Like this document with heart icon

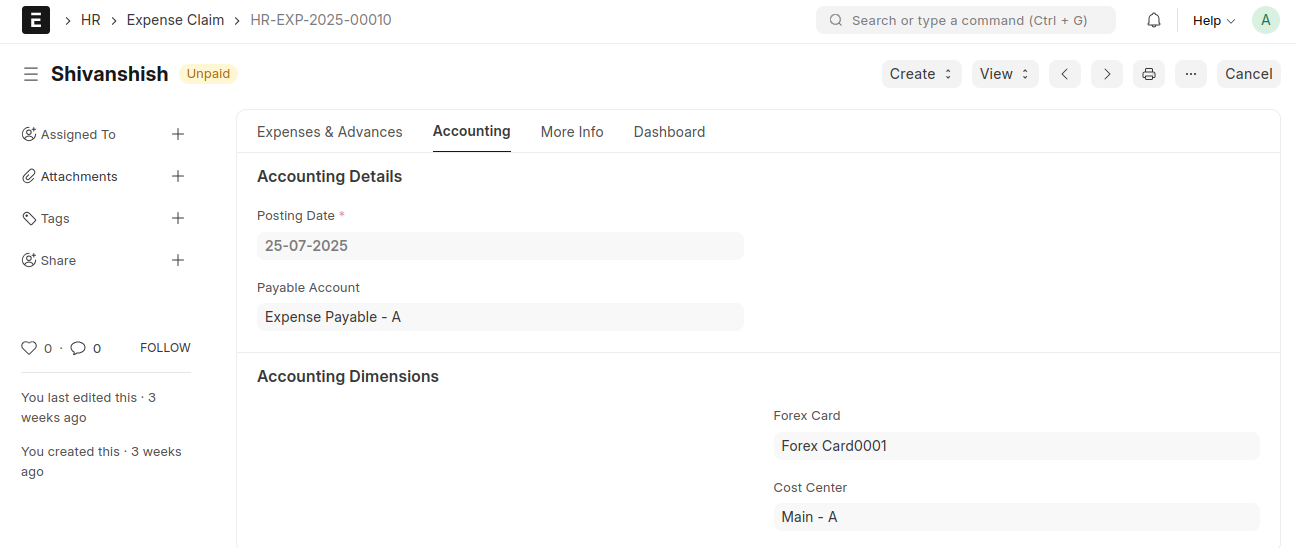click(x=29, y=348)
